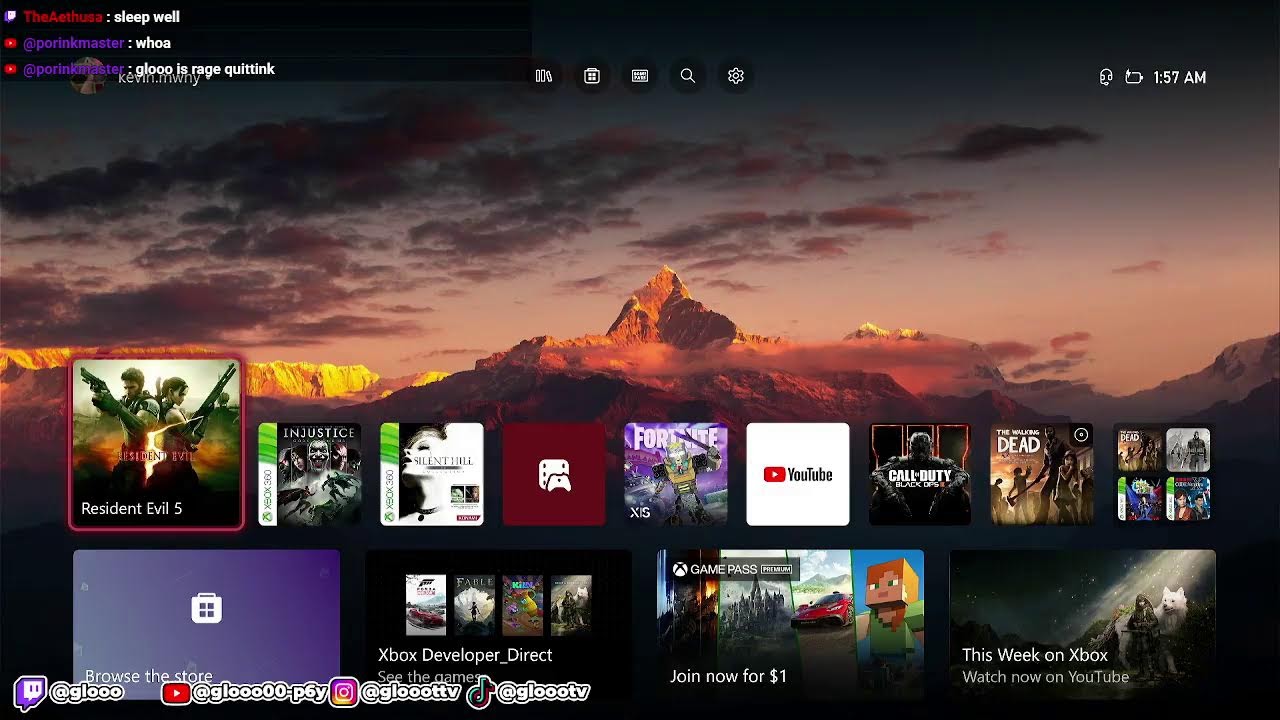Click the Fable thumbnail in Developer_Direct card
1280x720 pixels.
(474, 605)
